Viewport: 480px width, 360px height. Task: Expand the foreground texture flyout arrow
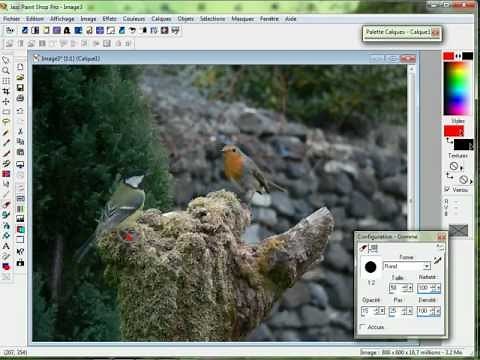click(x=462, y=167)
